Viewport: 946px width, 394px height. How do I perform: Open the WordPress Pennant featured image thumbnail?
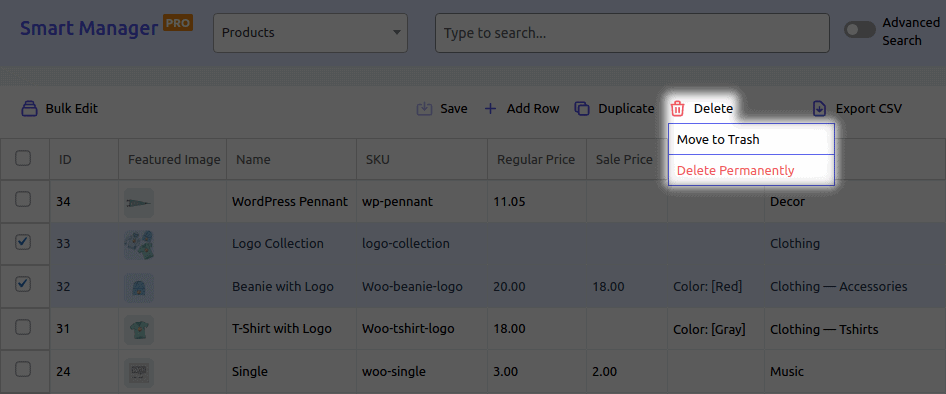click(139, 202)
